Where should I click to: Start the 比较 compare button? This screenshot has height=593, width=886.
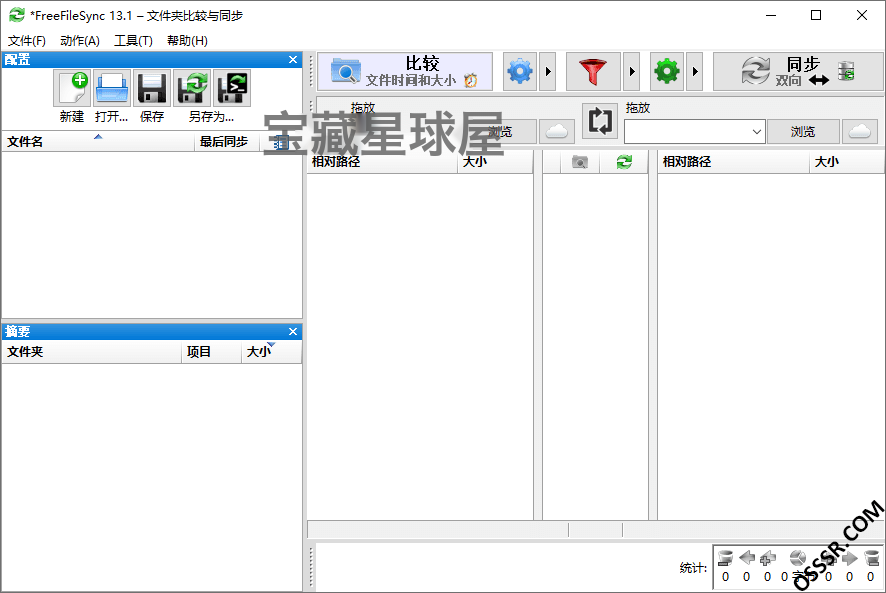[405, 72]
